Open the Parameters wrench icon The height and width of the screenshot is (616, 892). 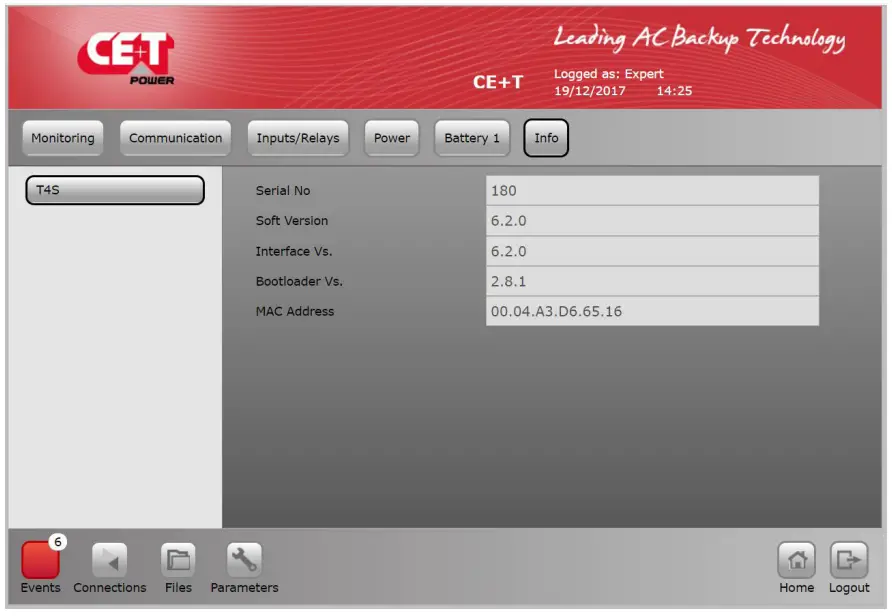244,560
